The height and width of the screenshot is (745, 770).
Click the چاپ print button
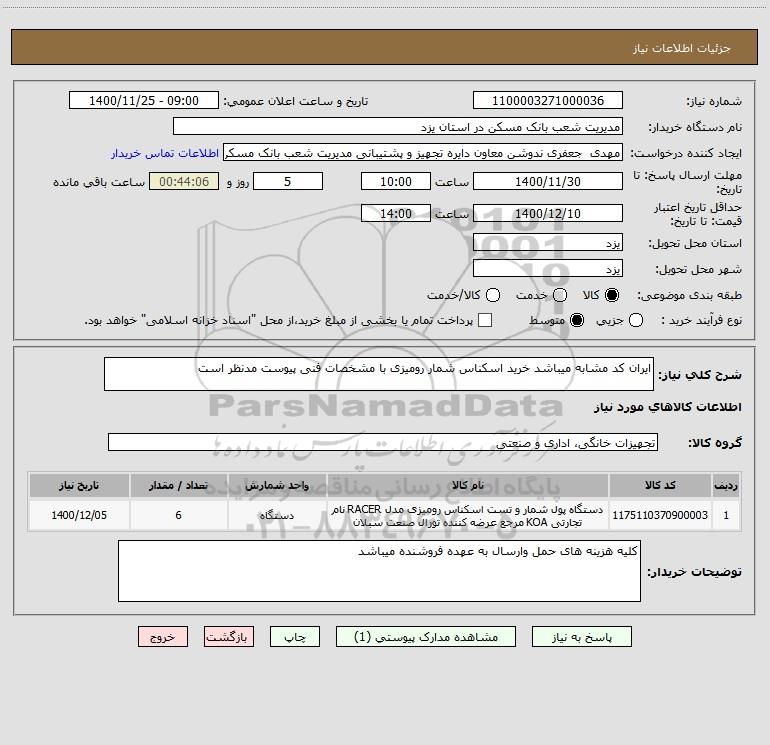click(295, 637)
